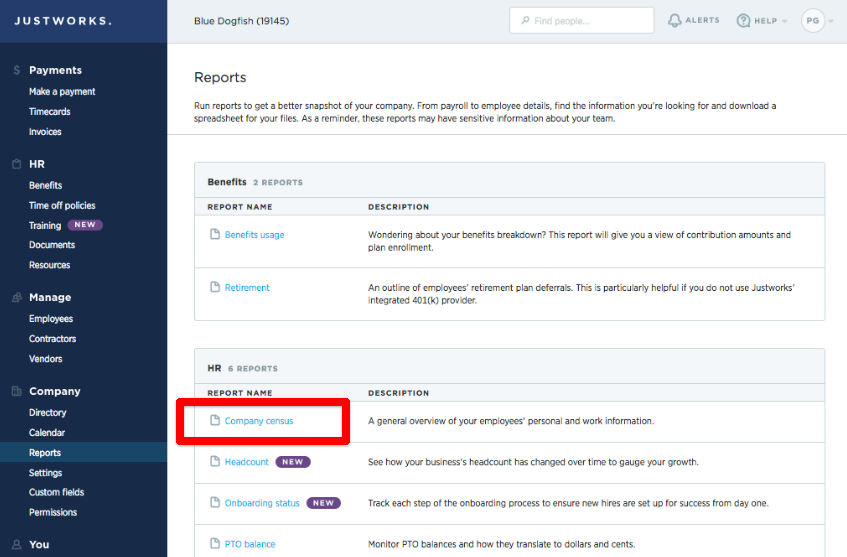Open Settings in sidebar

click(45, 473)
